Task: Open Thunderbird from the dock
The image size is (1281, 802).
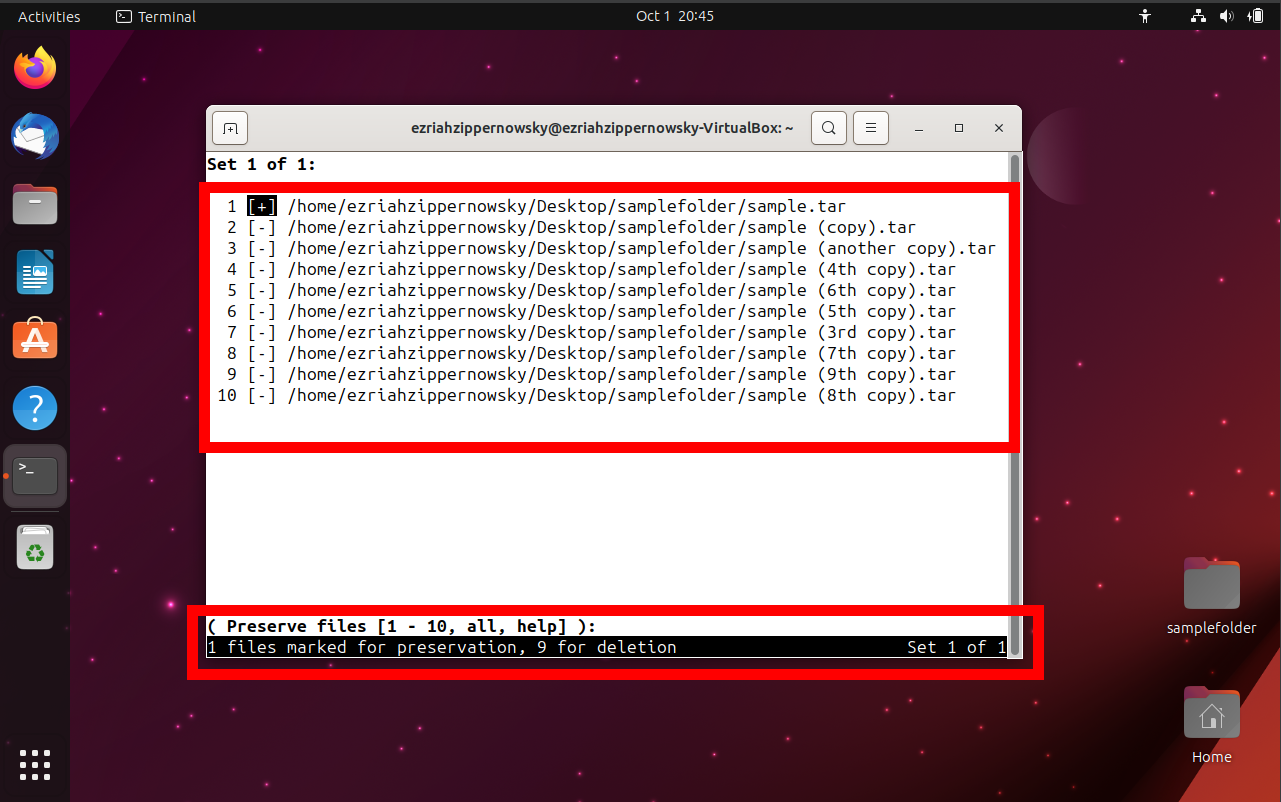Action: click(34, 136)
